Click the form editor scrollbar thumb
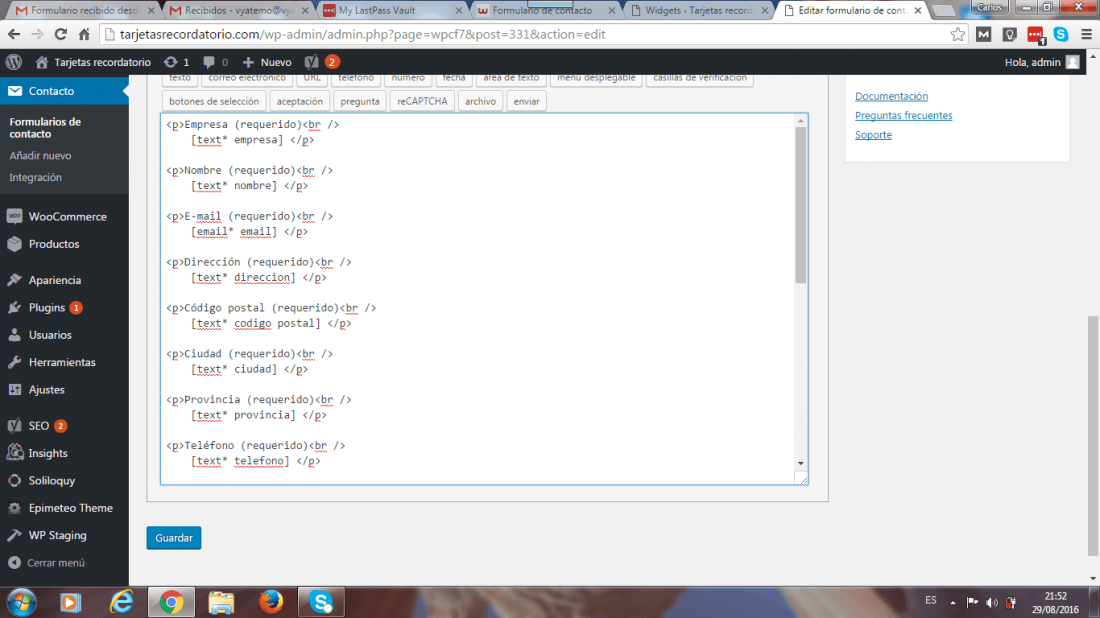 pyautogui.click(x=800, y=205)
